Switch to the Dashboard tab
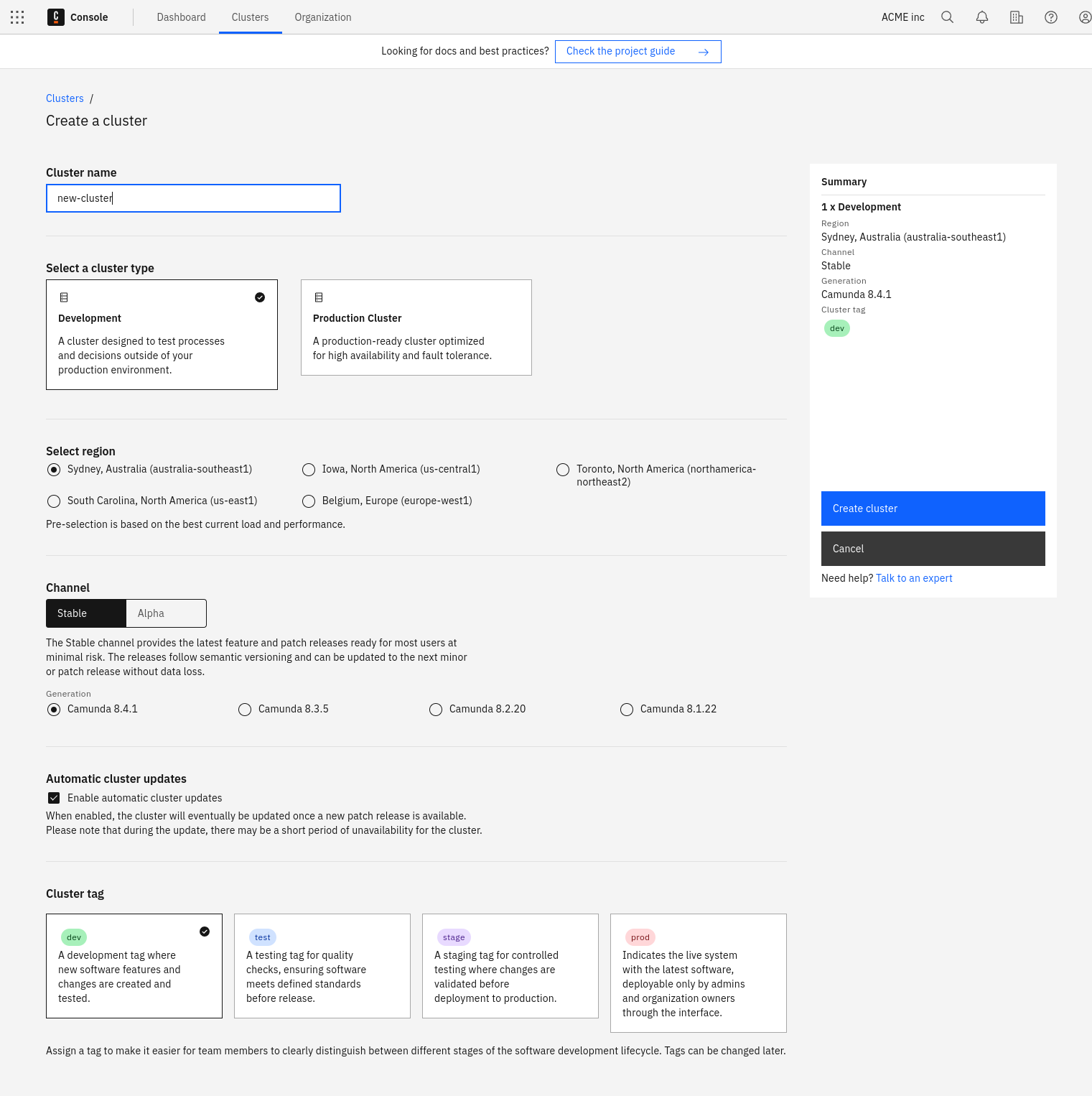 tap(181, 17)
